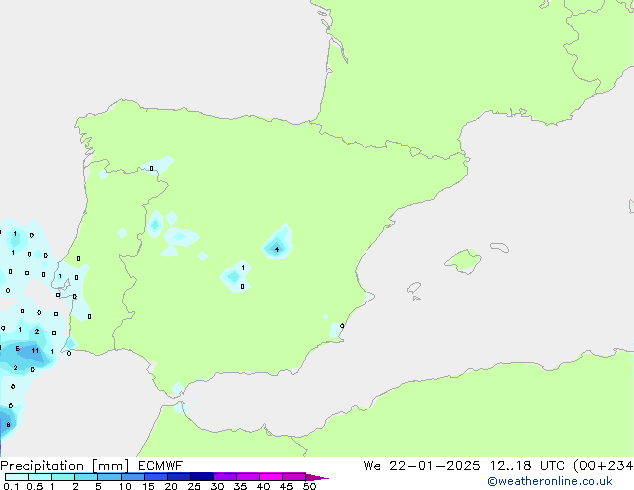Click the '11' precipitation value off Portugal's coast
Viewport: 634px width, 490px height.
[35, 351]
